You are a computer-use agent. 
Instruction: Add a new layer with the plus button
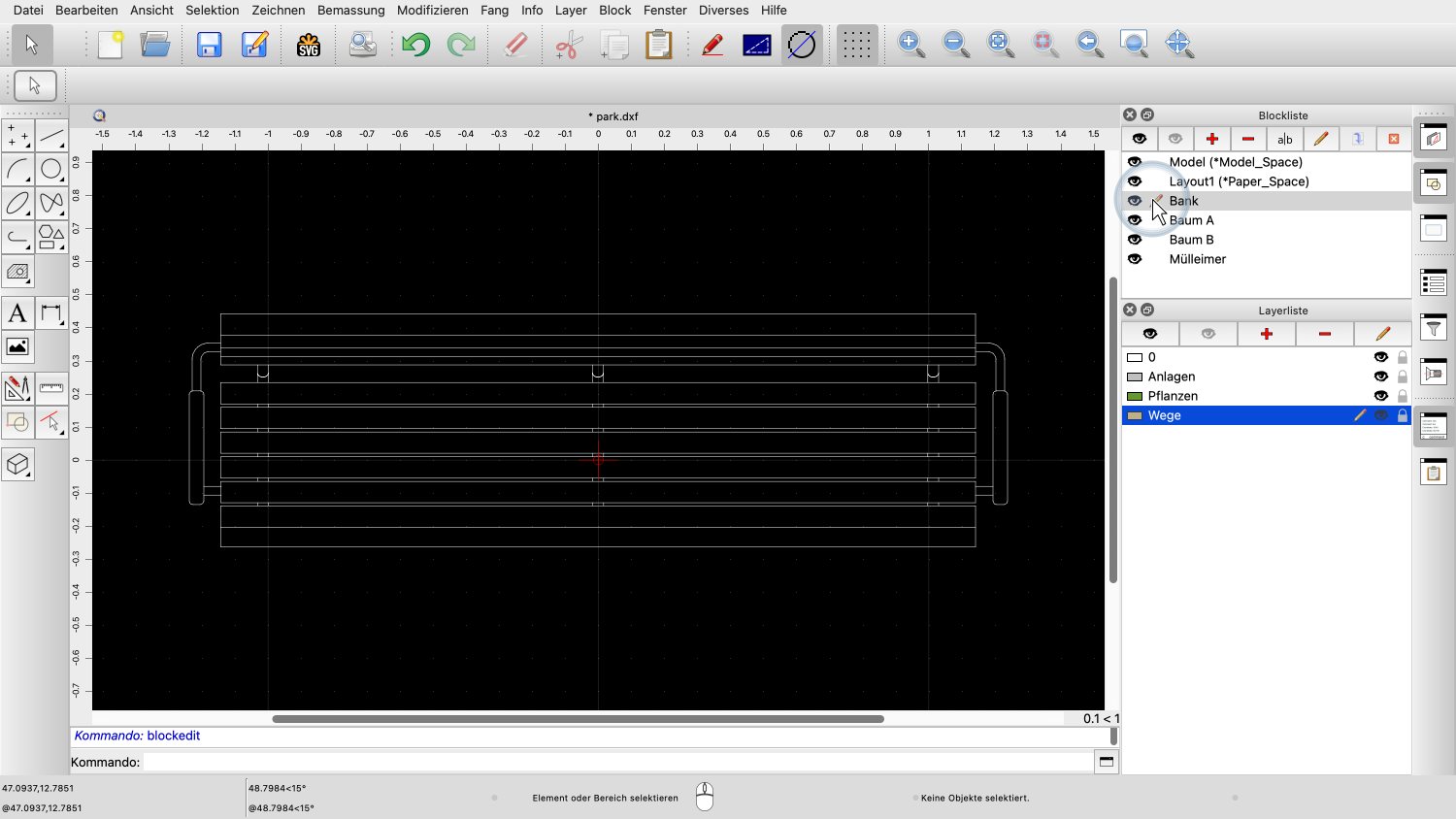point(1266,333)
